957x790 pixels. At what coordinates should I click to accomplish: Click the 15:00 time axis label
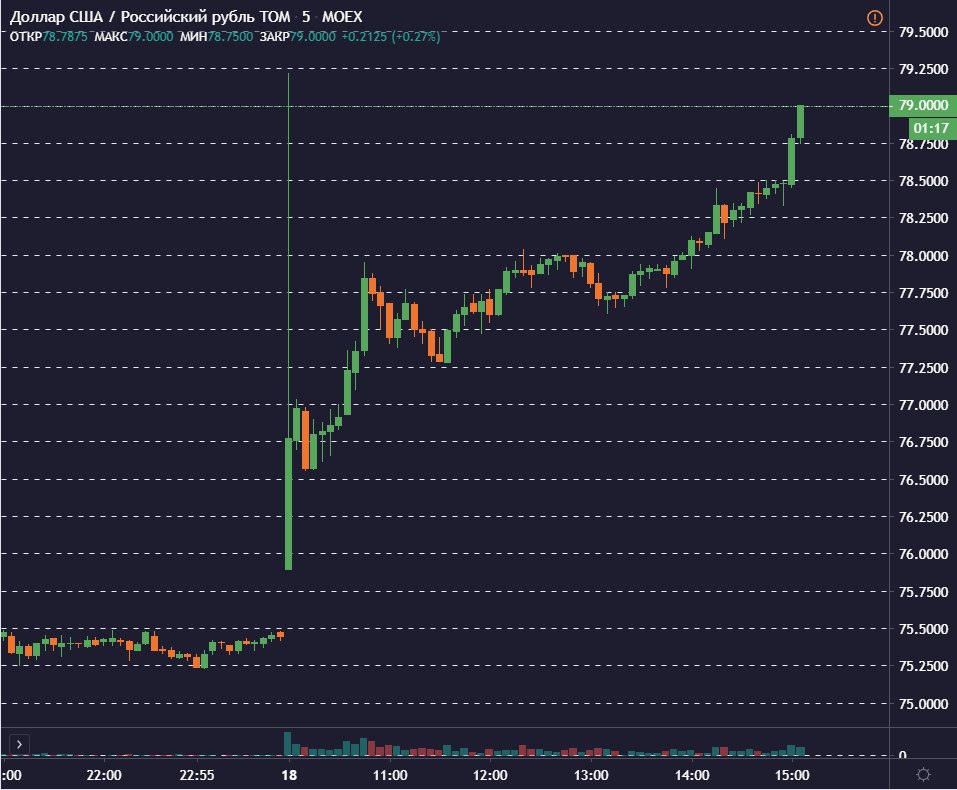[x=792, y=775]
